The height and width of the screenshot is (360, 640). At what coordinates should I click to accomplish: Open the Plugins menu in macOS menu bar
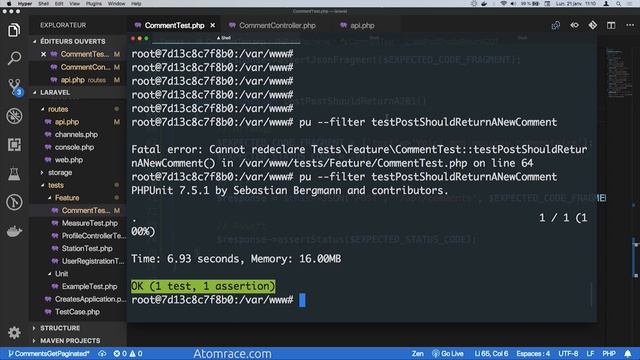(94, 3)
